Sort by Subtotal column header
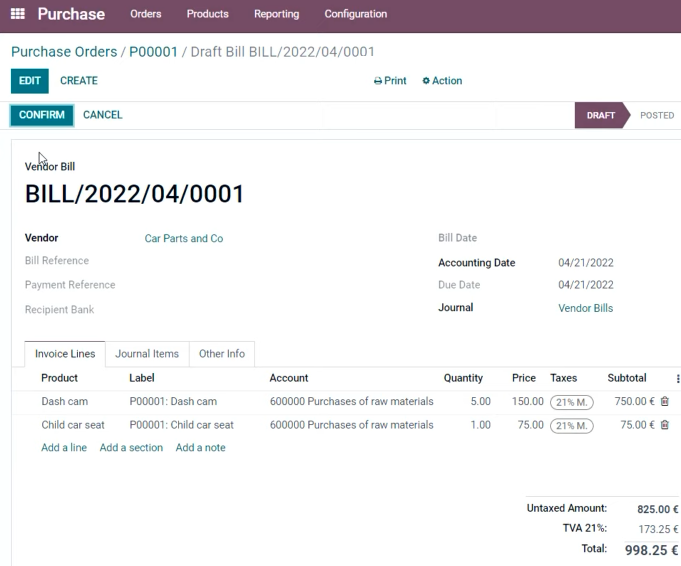Screen dimensions: 681x566 [627, 378]
